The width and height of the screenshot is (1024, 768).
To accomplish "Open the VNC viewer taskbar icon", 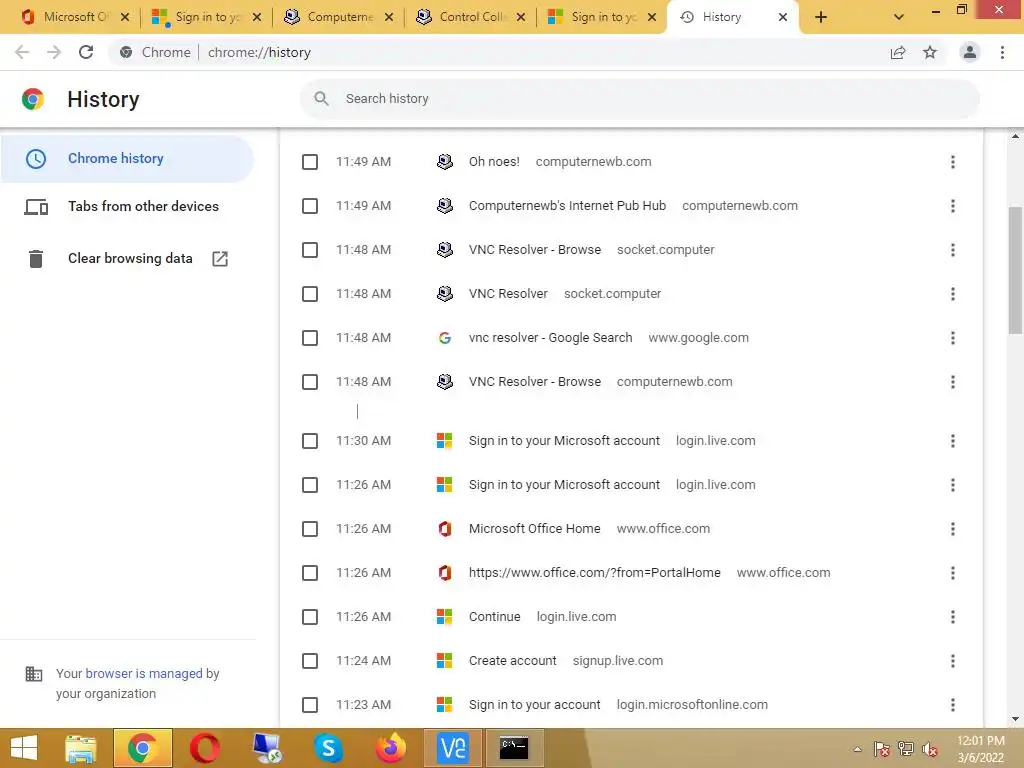I will 453,748.
